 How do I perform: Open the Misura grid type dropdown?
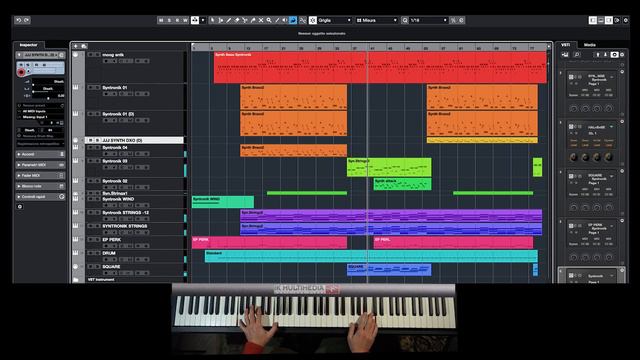(376, 20)
